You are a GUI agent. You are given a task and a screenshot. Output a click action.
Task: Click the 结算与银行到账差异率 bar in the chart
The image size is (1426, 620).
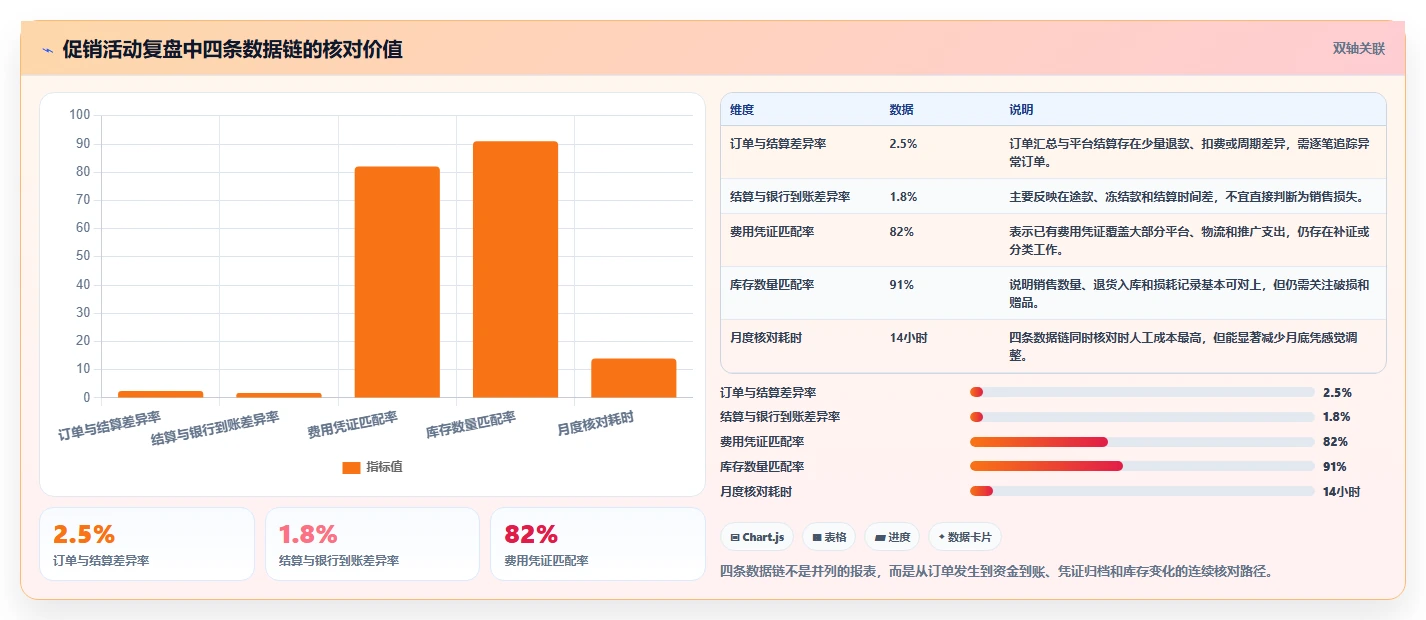(x=279, y=395)
